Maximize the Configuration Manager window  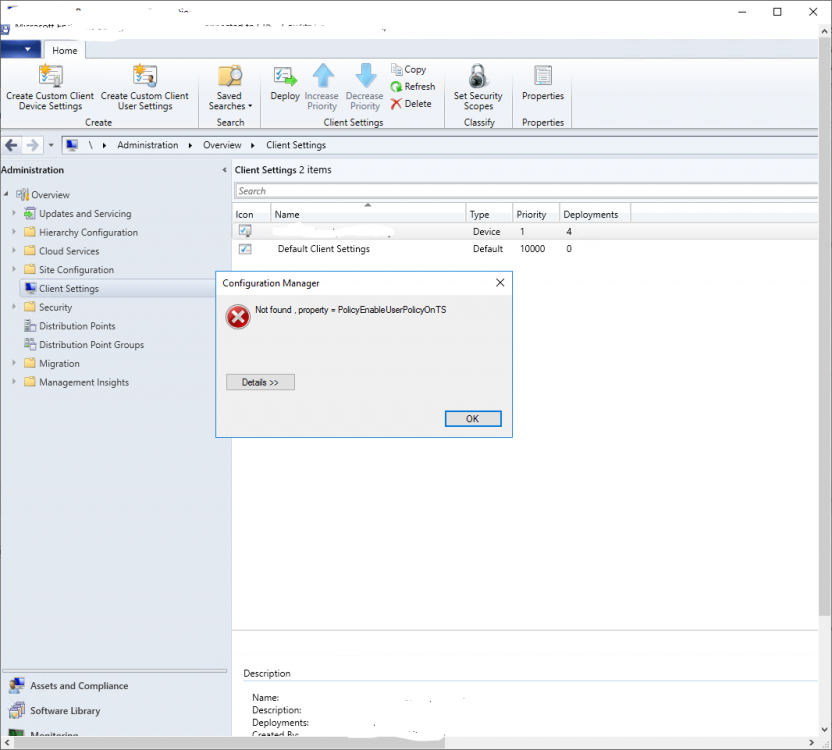[777, 12]
